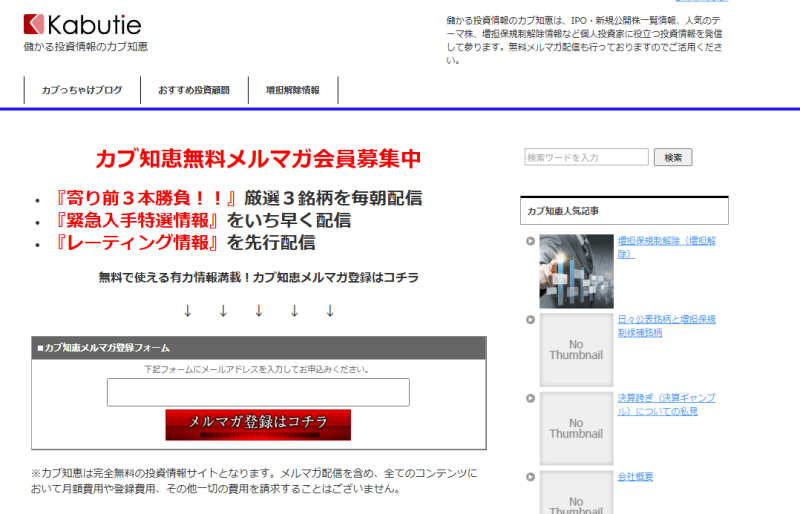Viewport: 800px width, 514px height.
Task: Click the 『緊急入手特選情報』 text
Action: click(x=135, y=221)
